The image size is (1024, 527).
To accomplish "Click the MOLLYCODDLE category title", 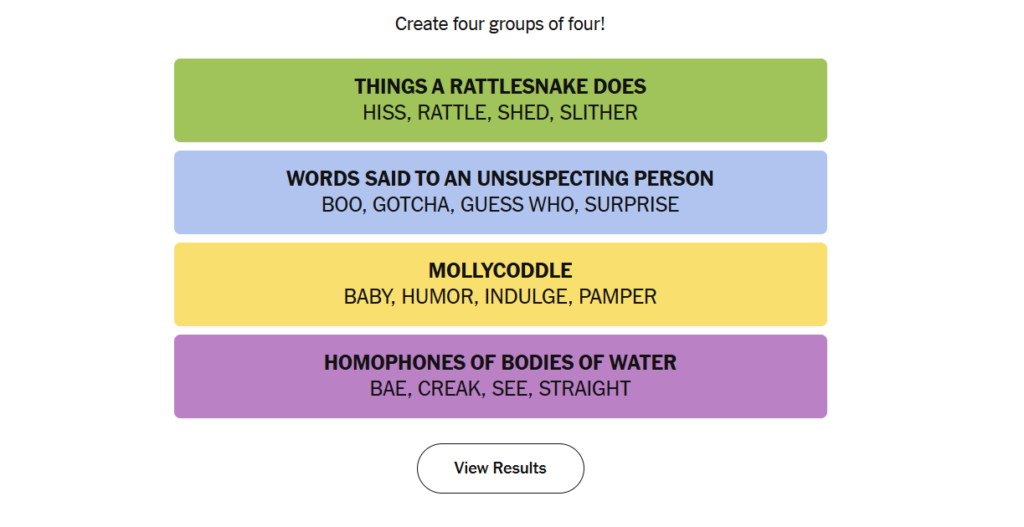I will [500, 271].
